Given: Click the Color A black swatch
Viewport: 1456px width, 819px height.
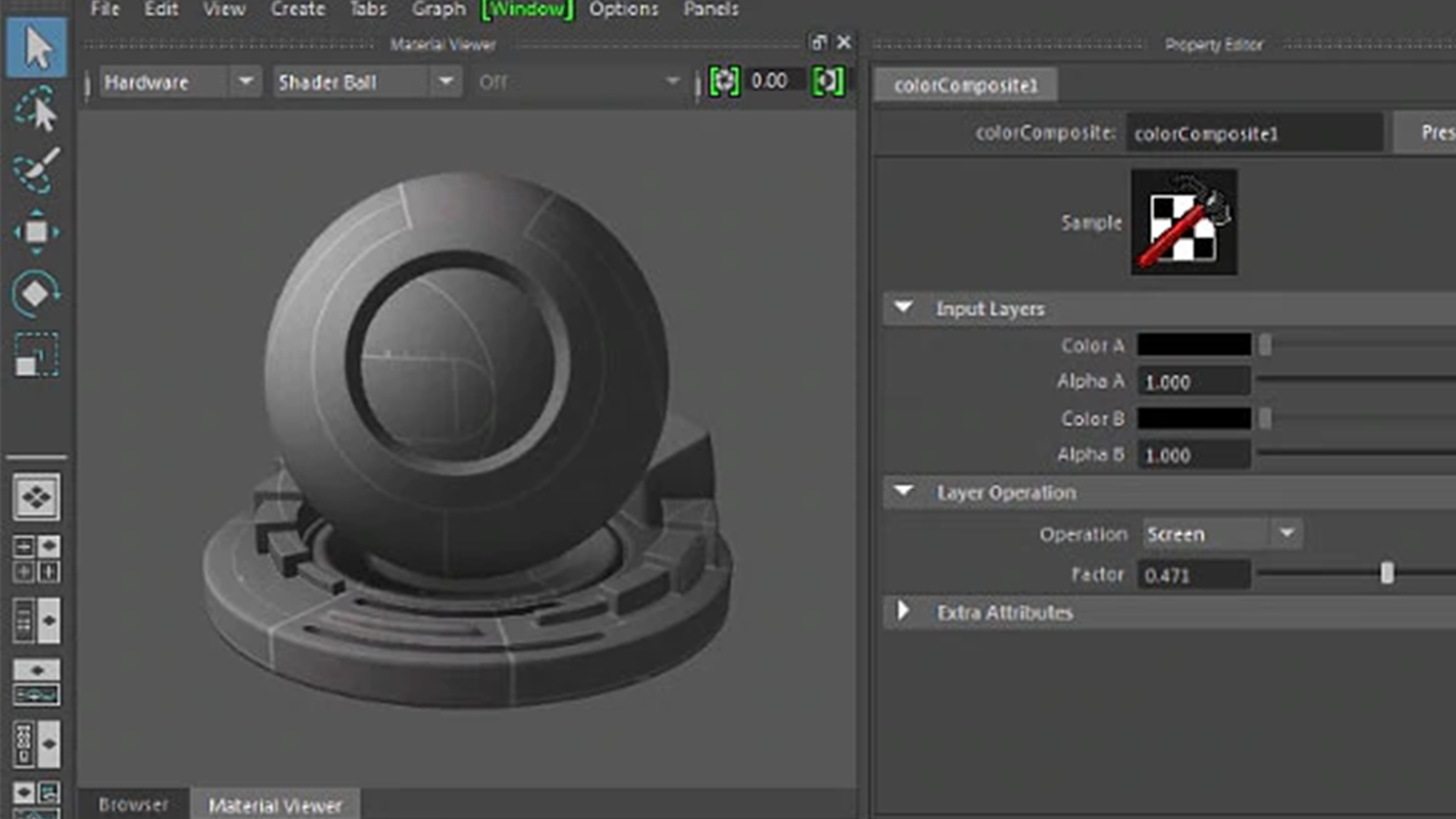Looking at the screenshot, I should tap(1193, 345).
